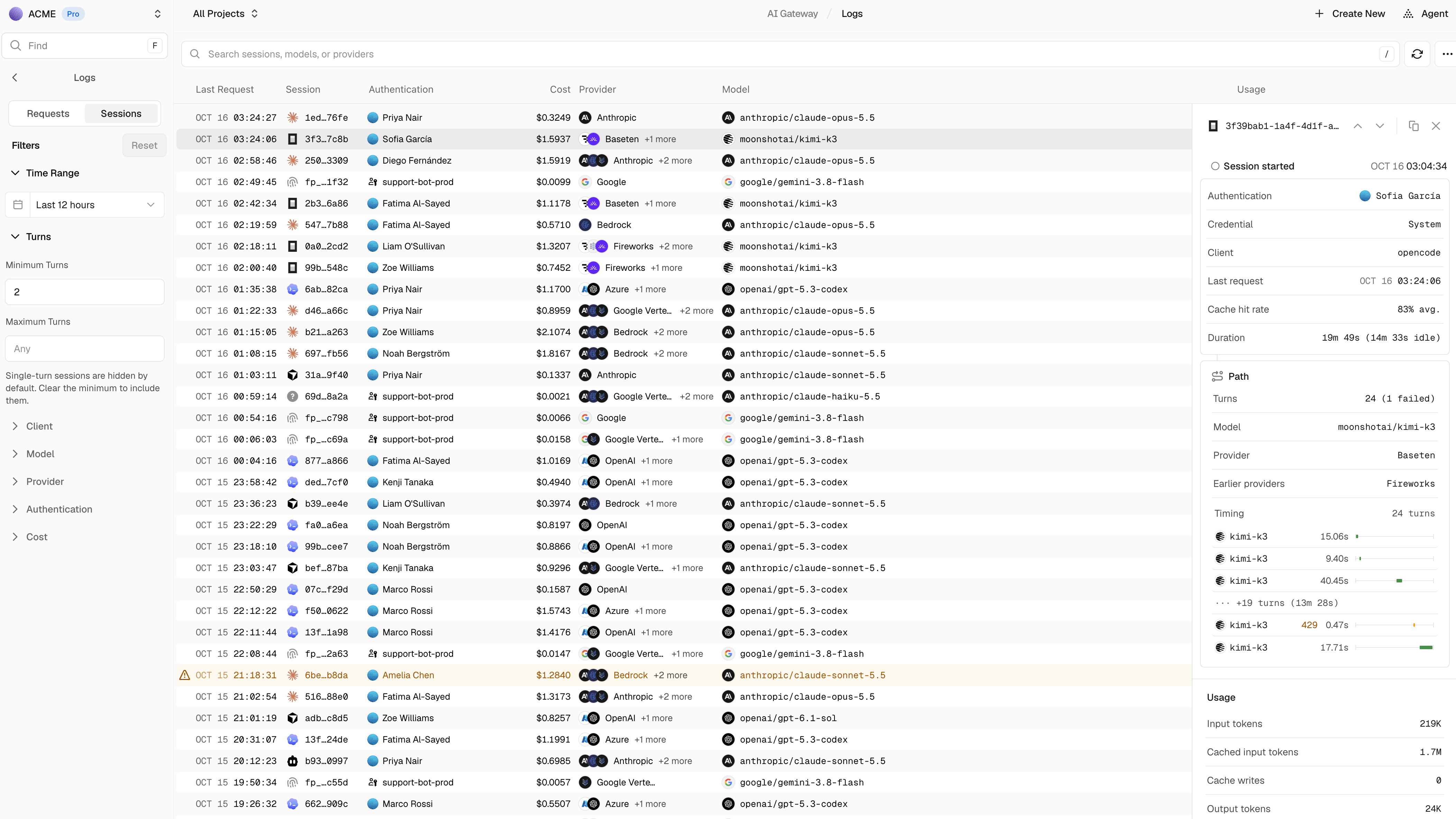Copy the session ID in detail panel
The width and height of the screenshot is (1456, 819).
[x=1413, y=126]
